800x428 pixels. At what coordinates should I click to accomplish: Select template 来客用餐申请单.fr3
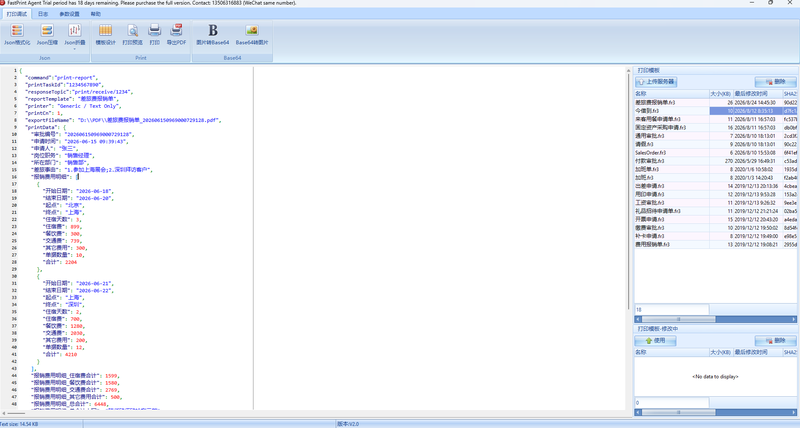click(671, 119)
